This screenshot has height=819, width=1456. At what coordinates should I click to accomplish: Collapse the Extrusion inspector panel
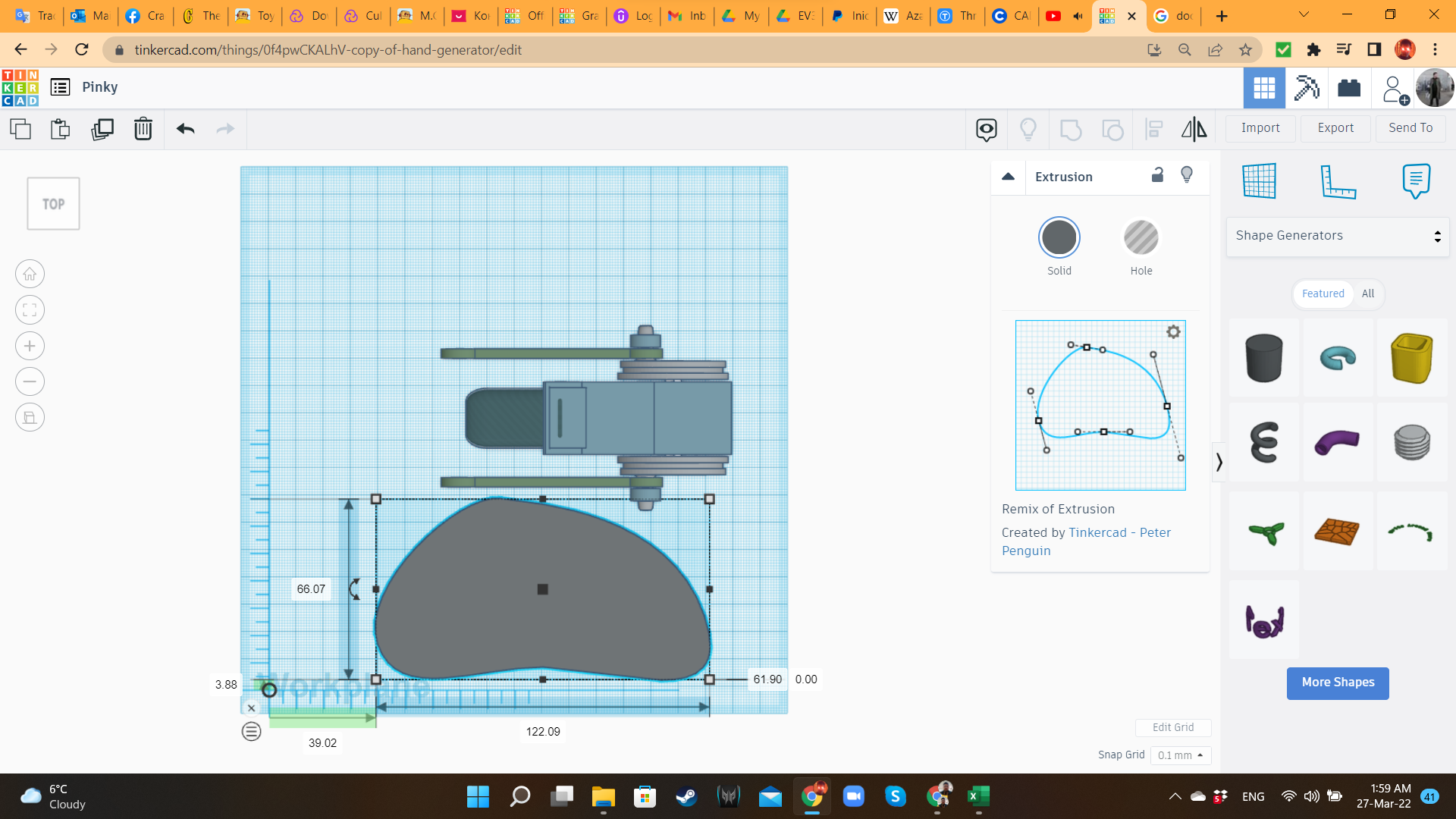tap(1008, 177)
